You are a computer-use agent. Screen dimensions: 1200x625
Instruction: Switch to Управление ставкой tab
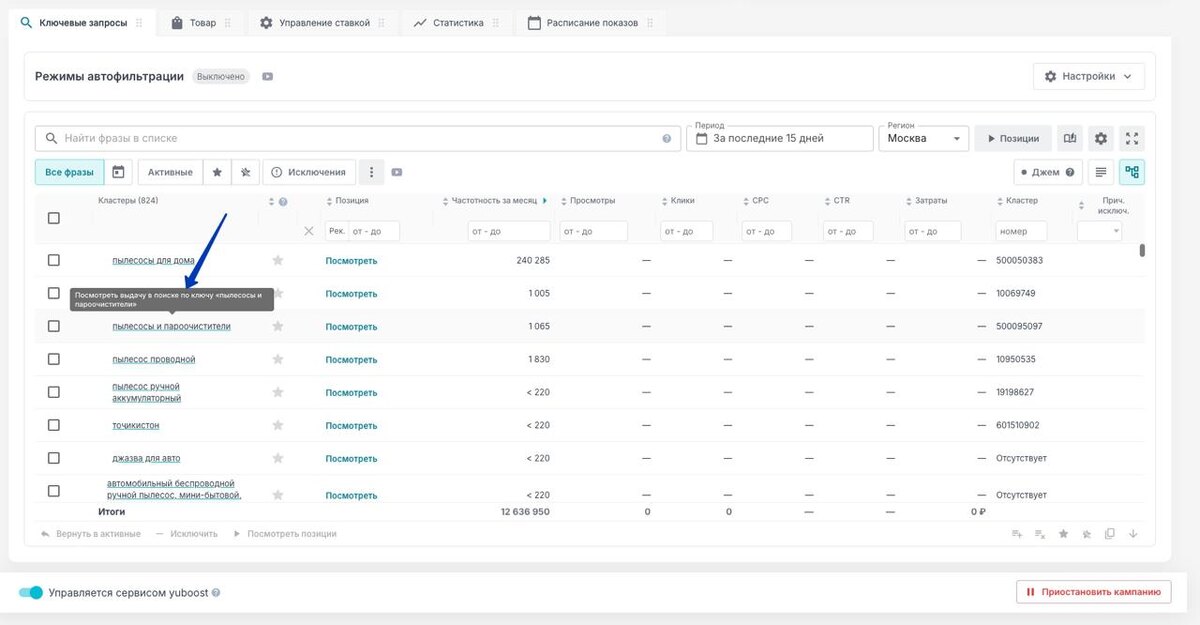click(323, 22)
